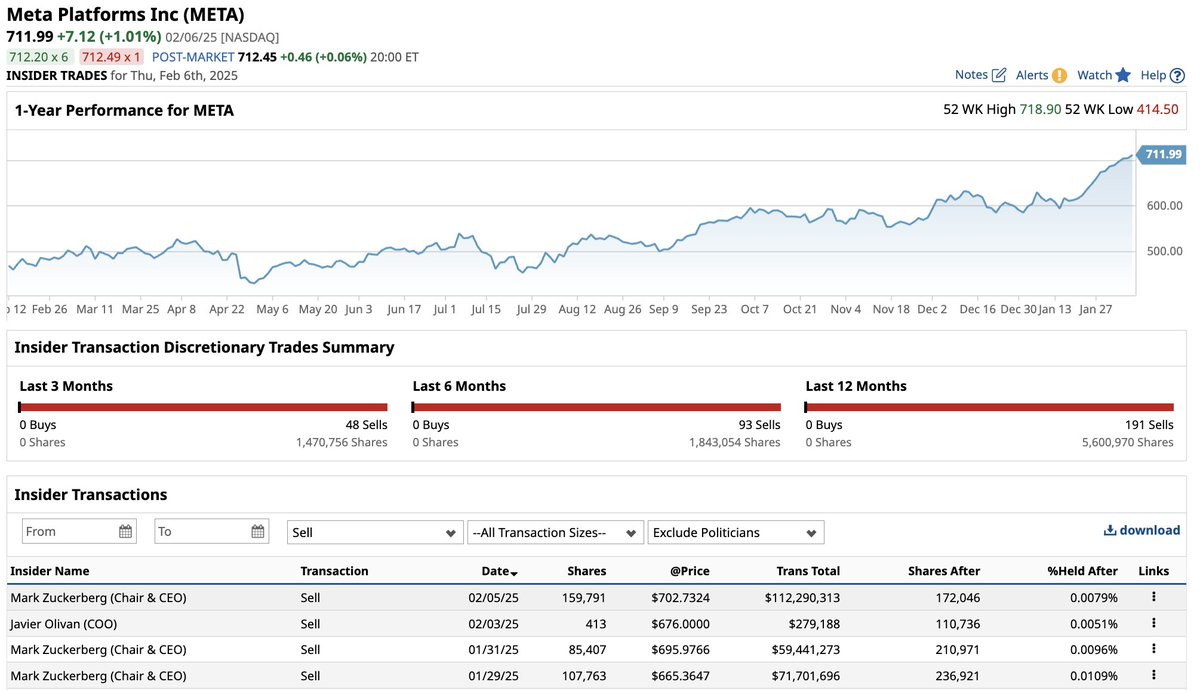Sort by %Held After column header
Viewport: 1200px width, 691px height.
point(1083,571)
